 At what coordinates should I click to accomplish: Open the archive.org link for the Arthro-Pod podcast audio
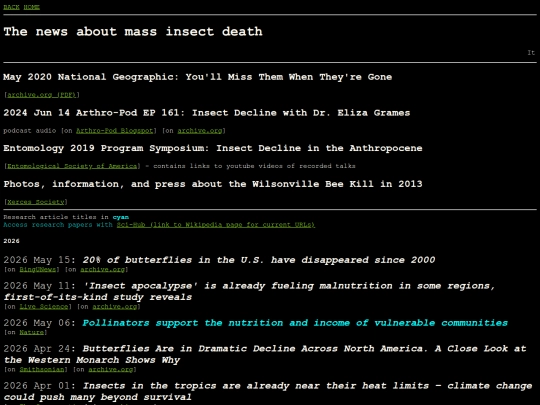point(200,131)
